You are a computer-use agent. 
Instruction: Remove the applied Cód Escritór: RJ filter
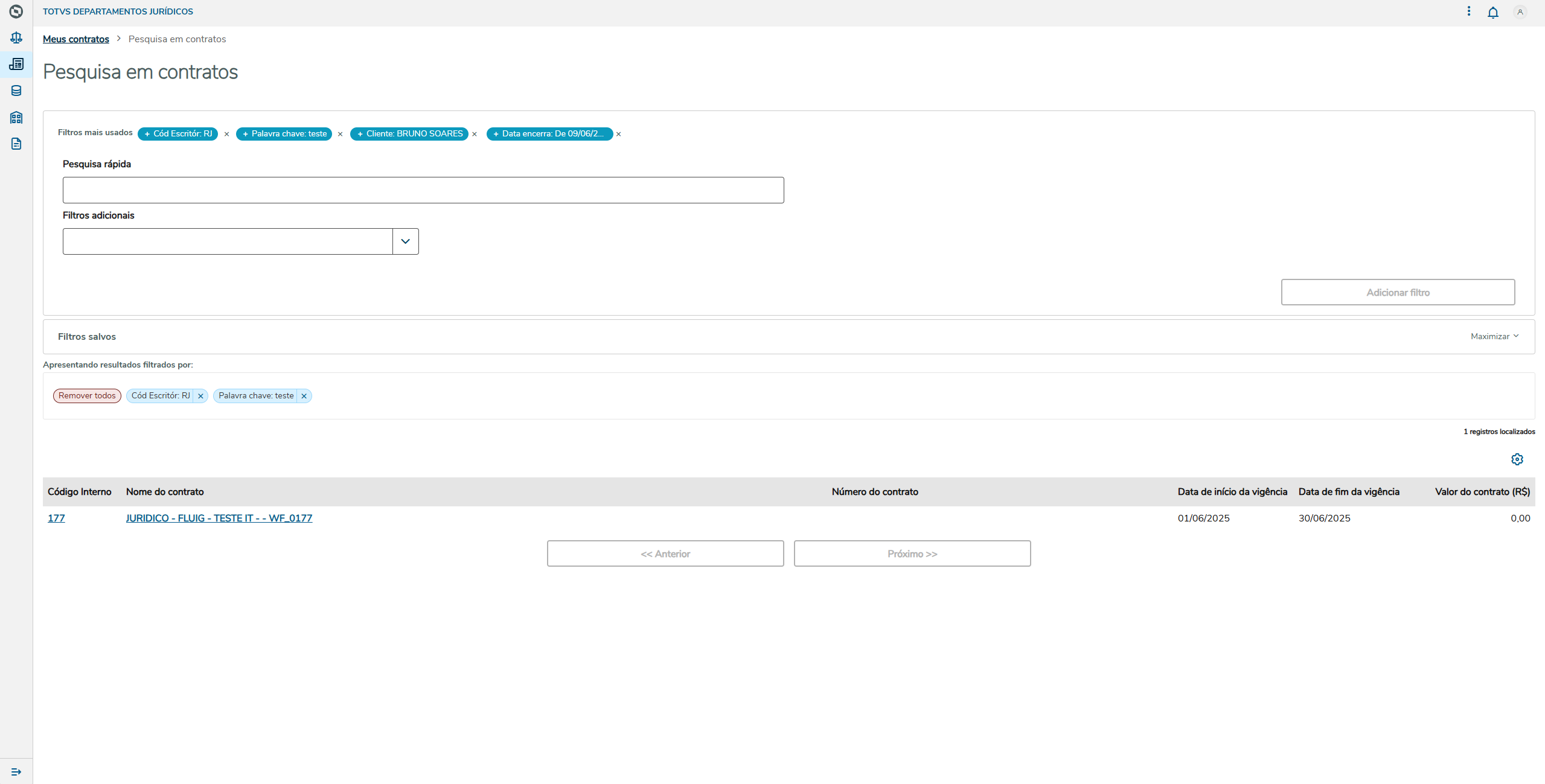[x=200, y=396]
